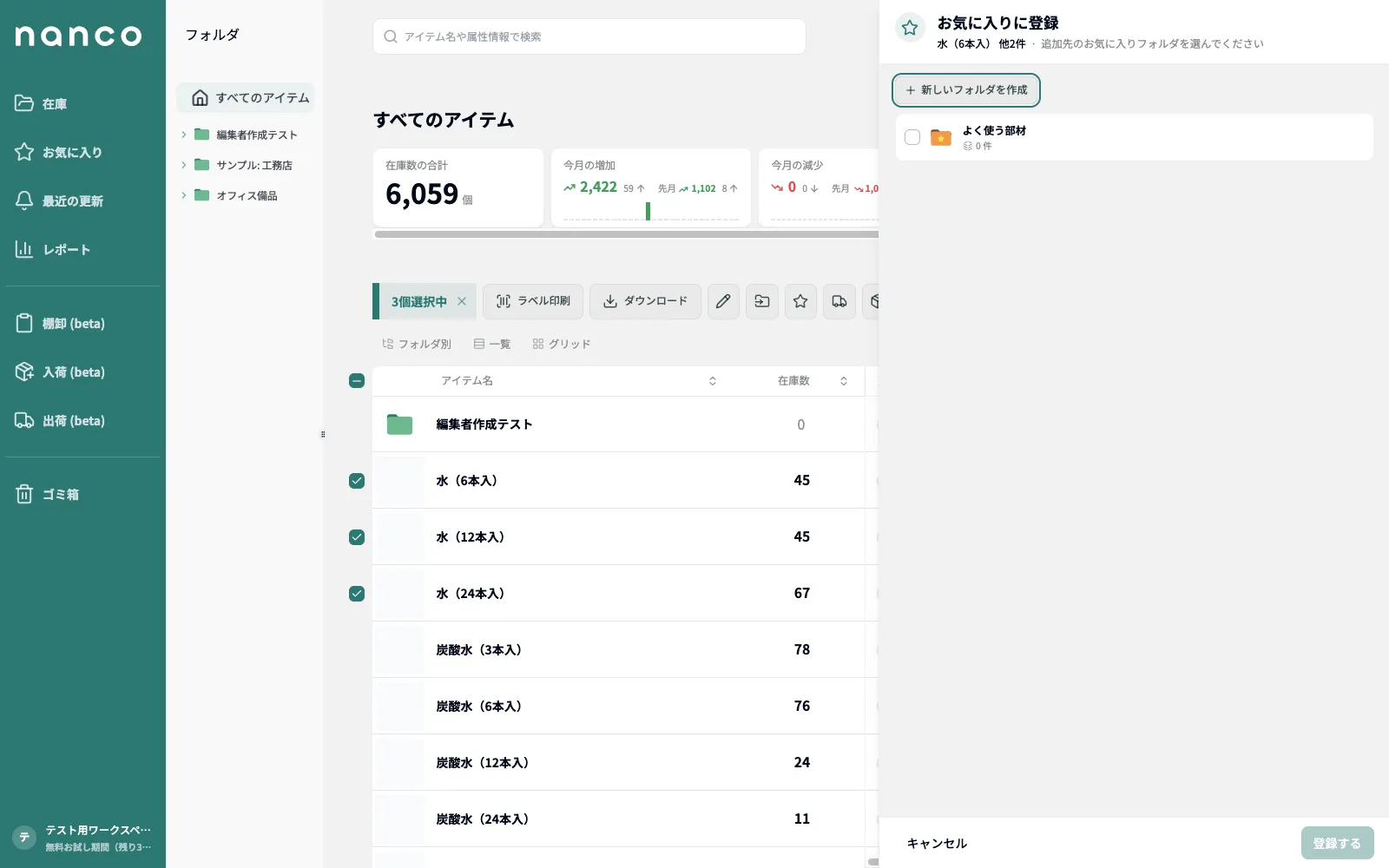Image resolution: width=1389 pixels, height=868 pixels.
Task: Click the ラベル印刷 button
Action: tap(533, 301)
